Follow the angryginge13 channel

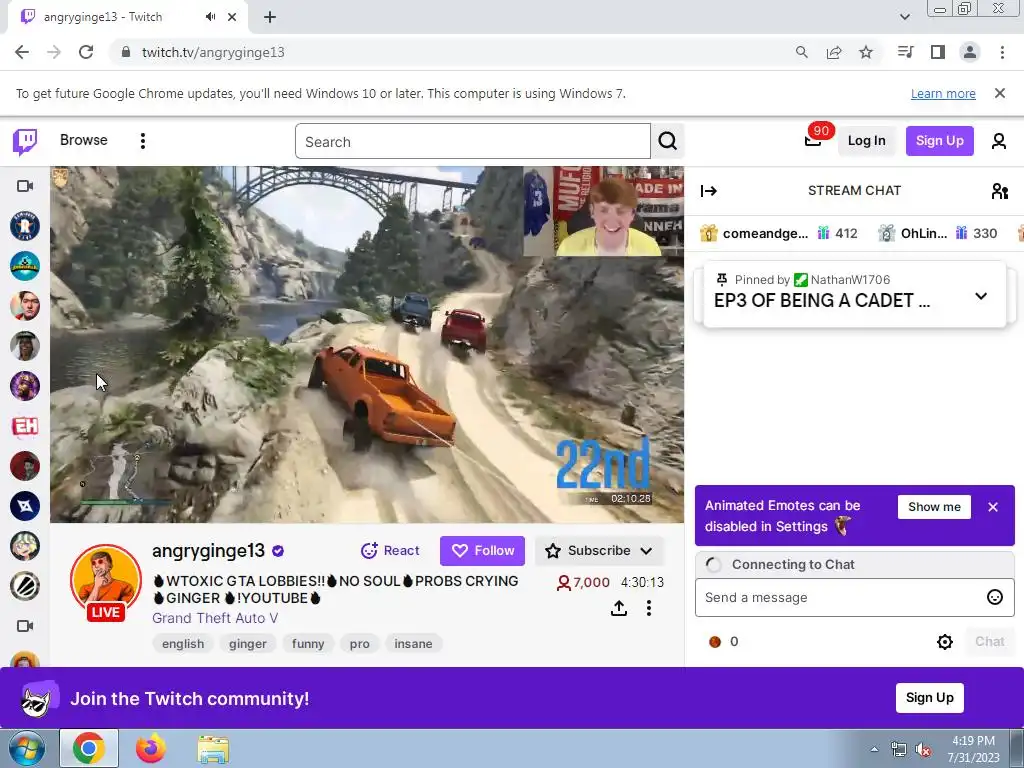pos(482,551)
